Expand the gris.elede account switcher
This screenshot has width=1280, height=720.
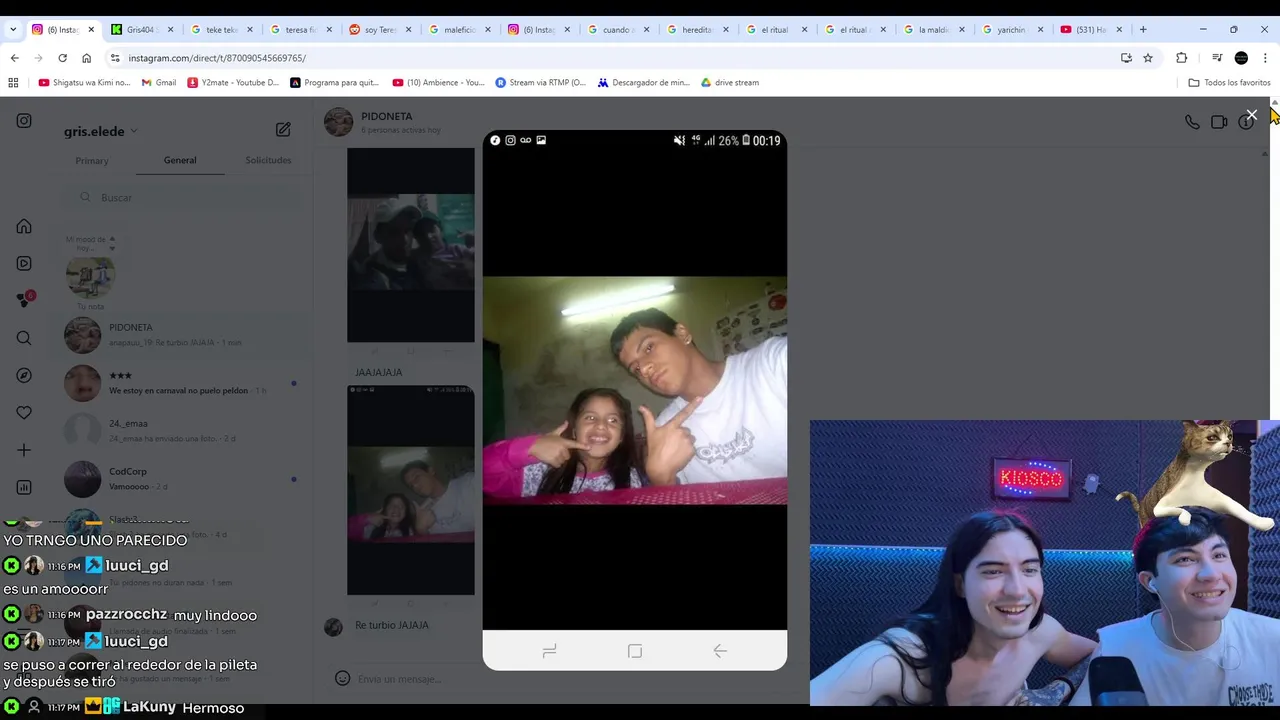click(x=101, y=131)
